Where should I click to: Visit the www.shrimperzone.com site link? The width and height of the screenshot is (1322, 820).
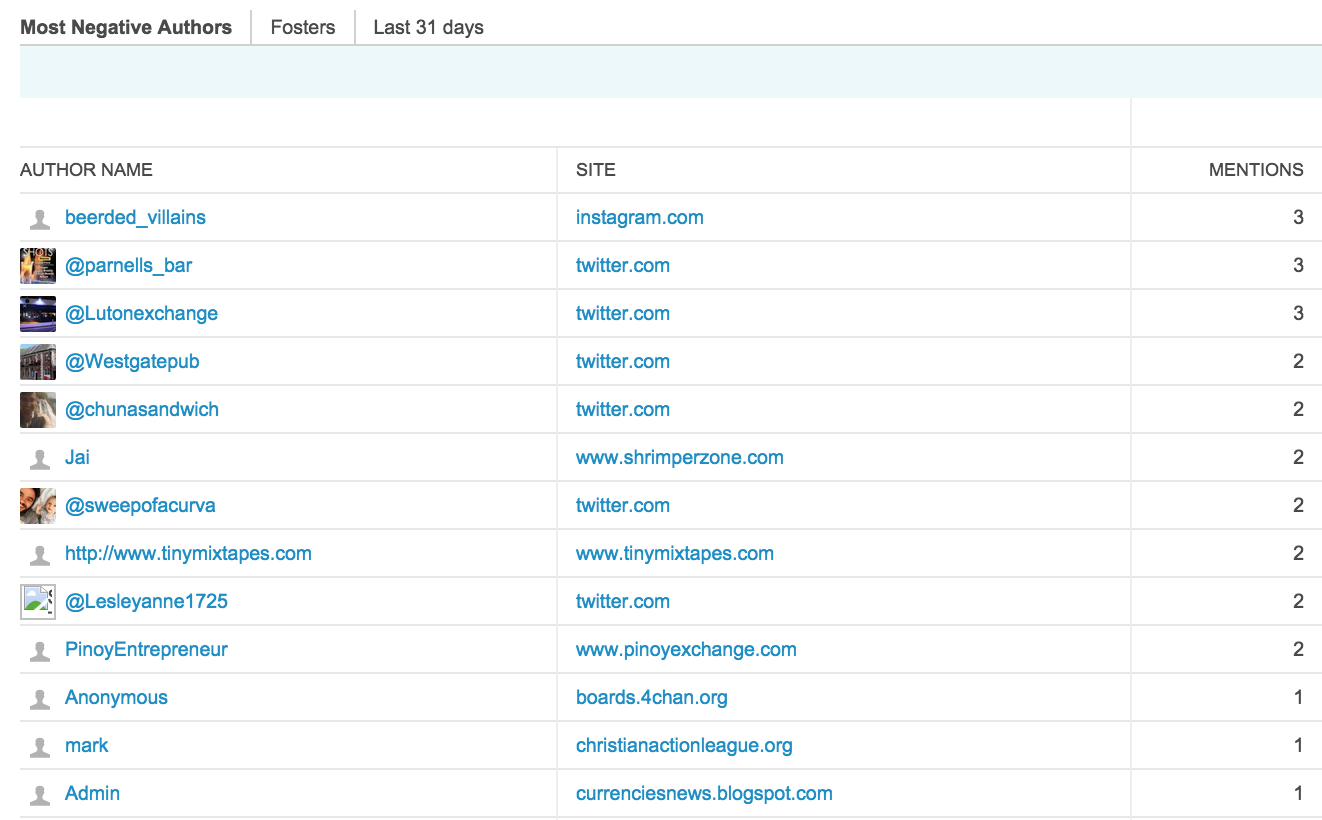tap(679, 458)
